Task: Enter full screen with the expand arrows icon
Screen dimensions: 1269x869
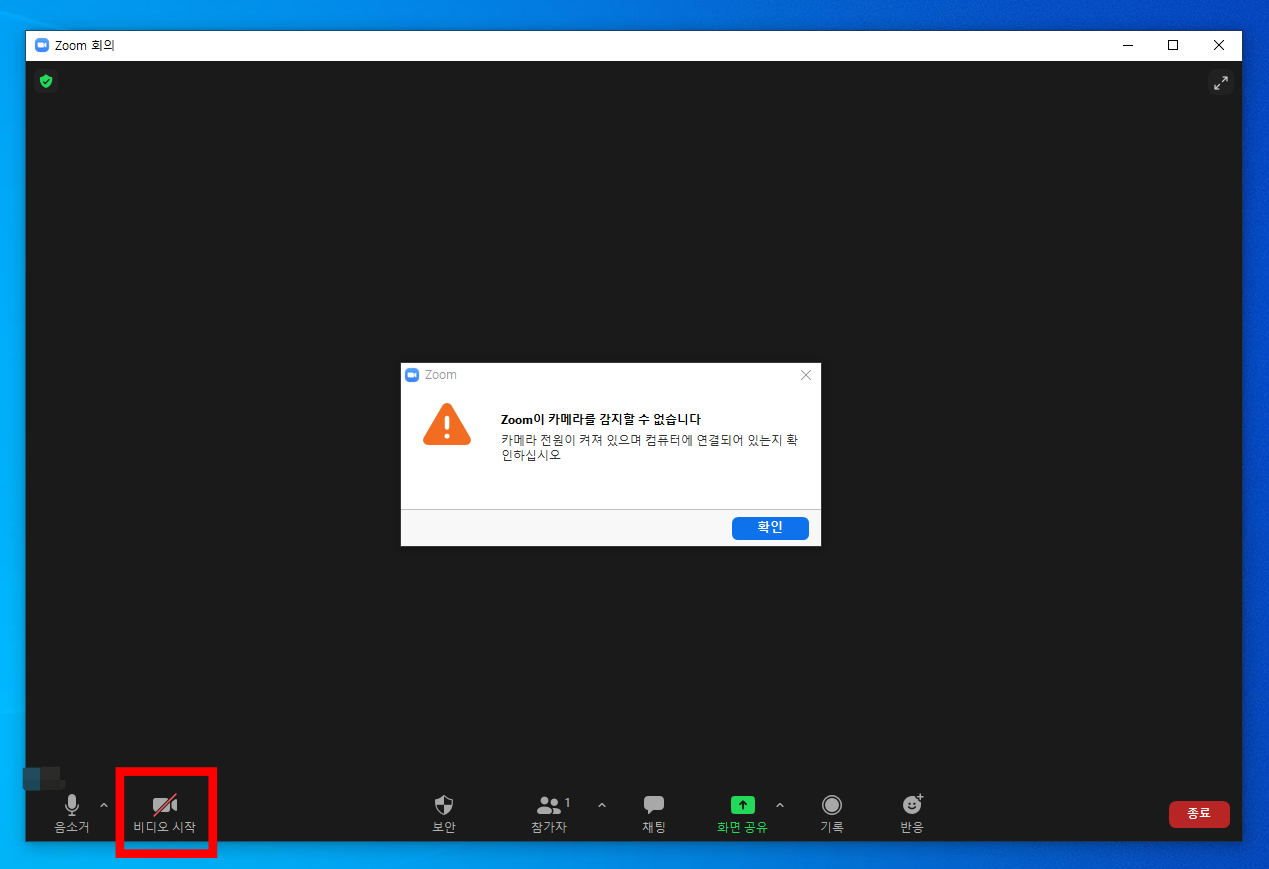Action: point(1221,83)
